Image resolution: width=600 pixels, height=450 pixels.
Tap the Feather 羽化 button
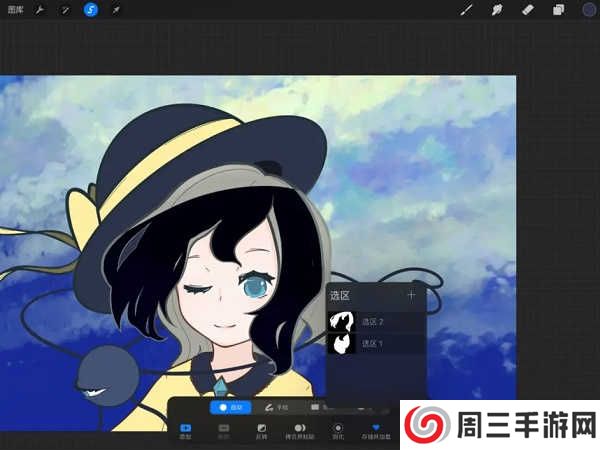point(338,431)
